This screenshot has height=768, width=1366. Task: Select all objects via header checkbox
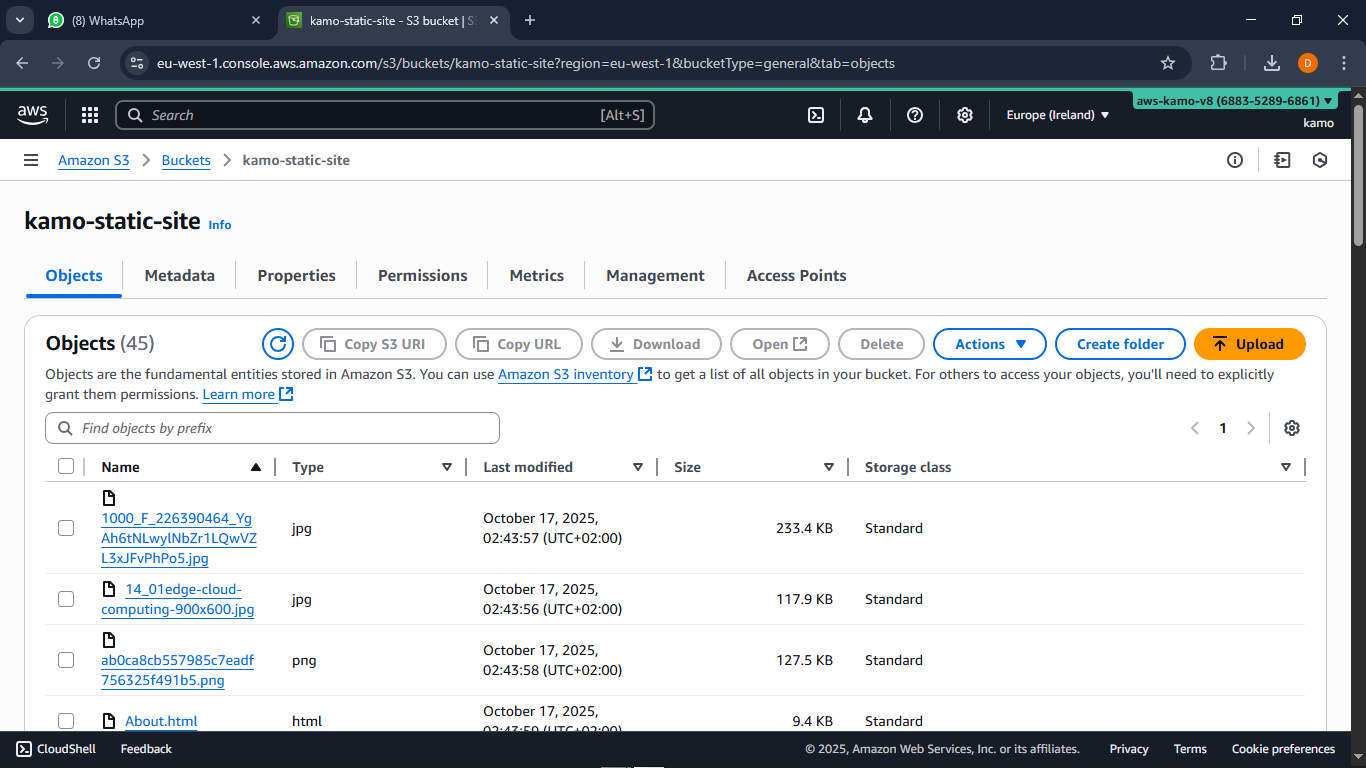click(66, 465)
